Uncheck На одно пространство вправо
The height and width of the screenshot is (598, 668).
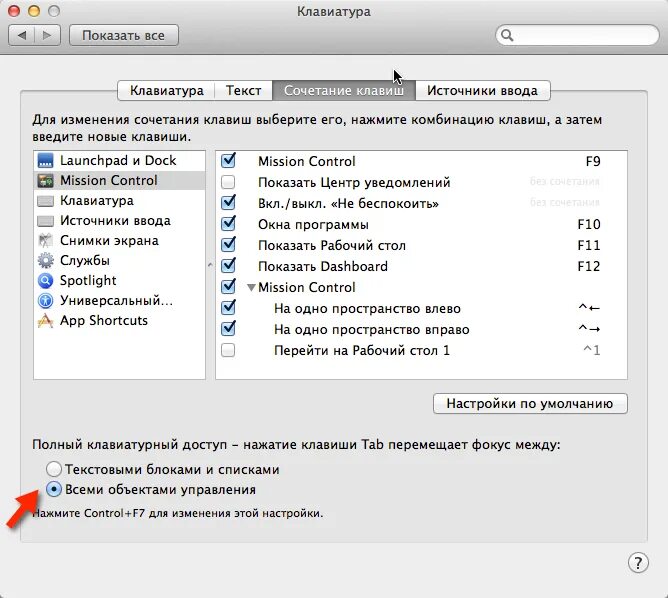pyautogui.click(x=228, y=328)
